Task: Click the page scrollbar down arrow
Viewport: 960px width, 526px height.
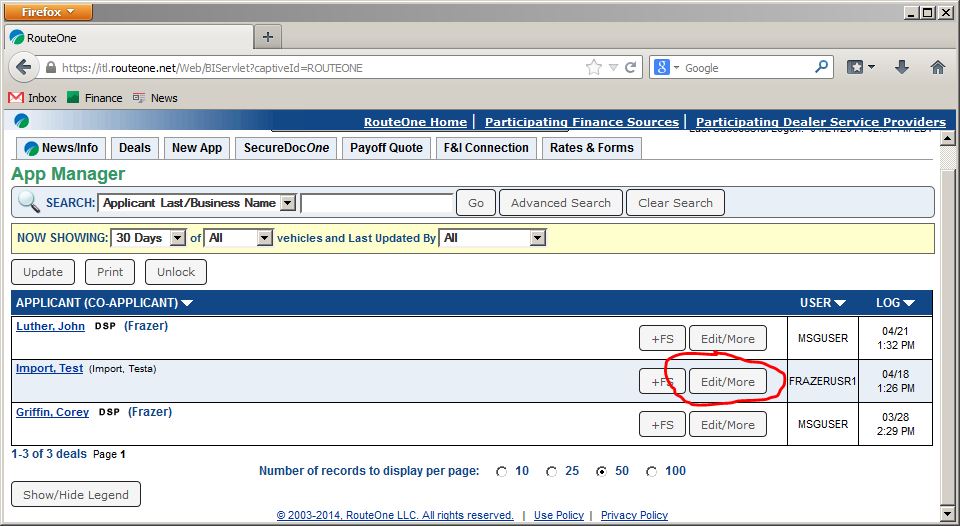Action: coord(947,513)
